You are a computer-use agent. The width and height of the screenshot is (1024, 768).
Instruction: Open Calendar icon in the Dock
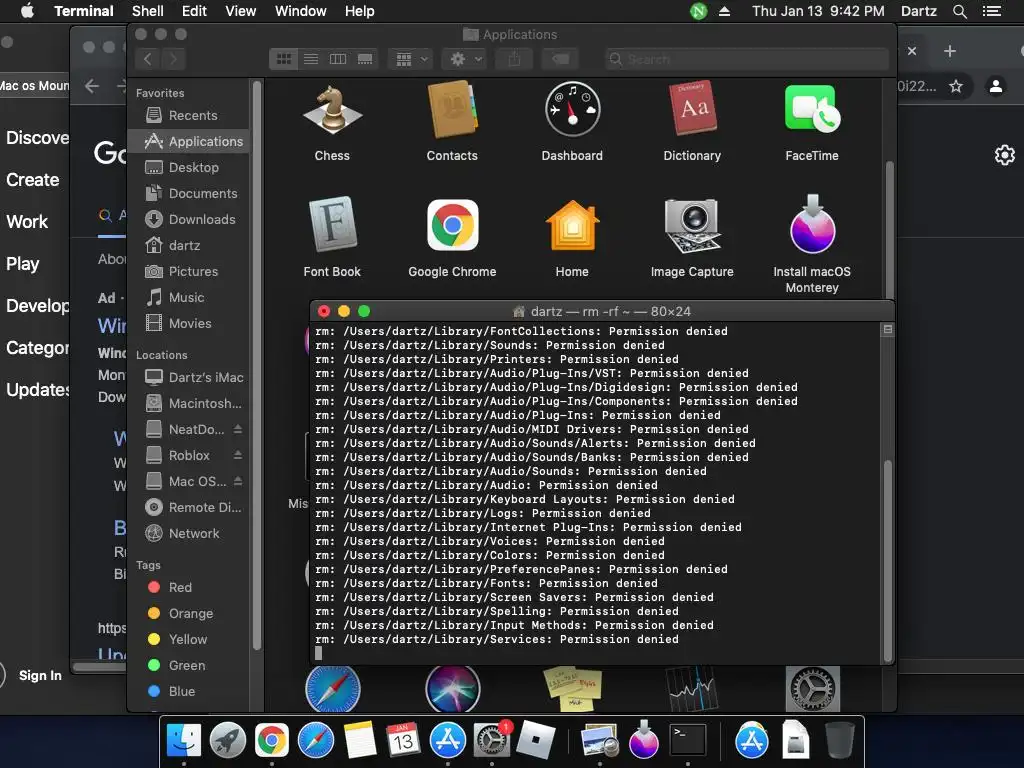[x=403, y=741]
